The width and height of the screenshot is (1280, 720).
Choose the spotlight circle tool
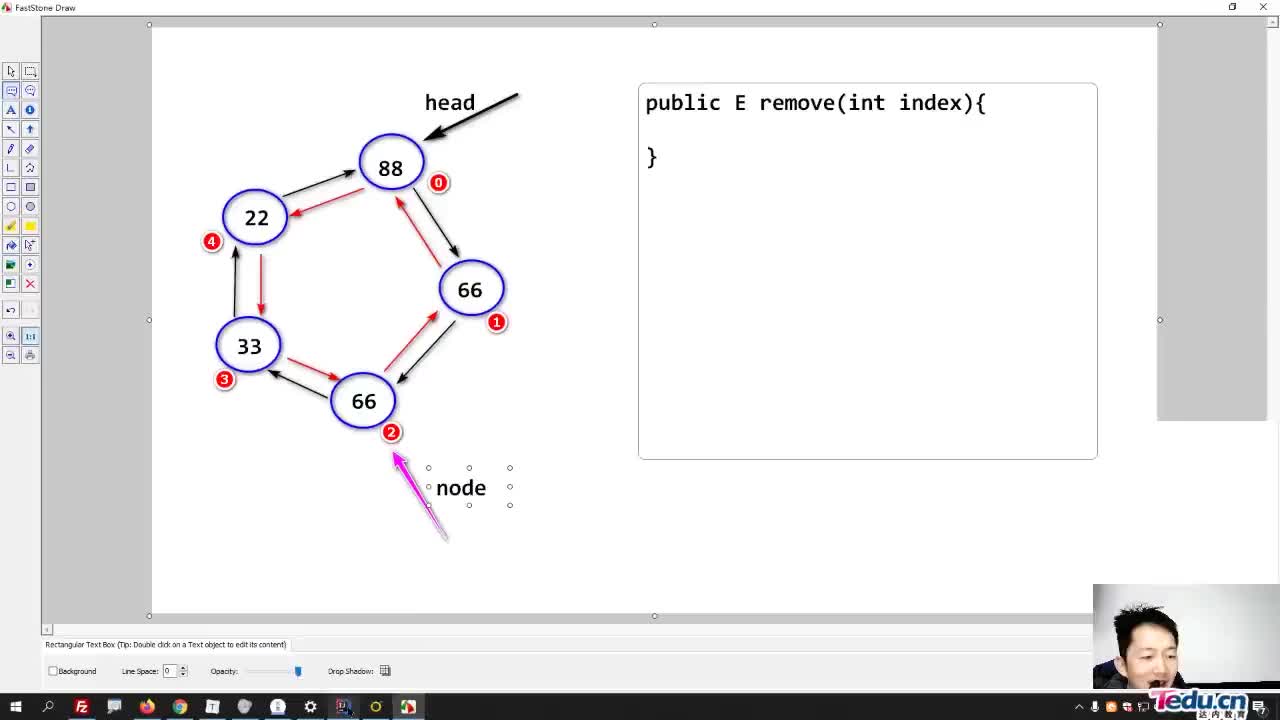click(x=30, y=265)
